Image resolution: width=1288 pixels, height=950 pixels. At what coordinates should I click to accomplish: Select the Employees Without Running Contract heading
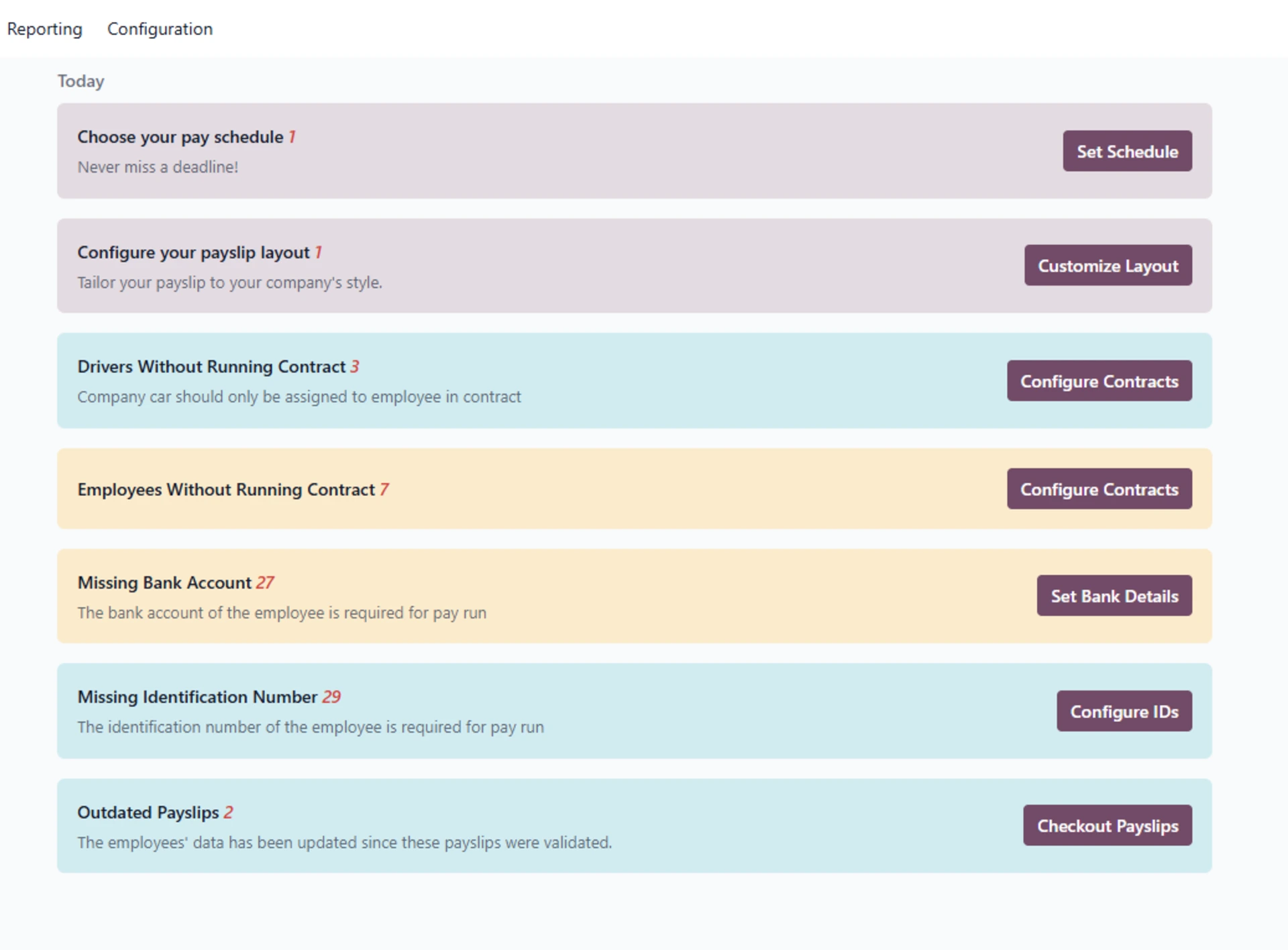(x=225, y=489)
